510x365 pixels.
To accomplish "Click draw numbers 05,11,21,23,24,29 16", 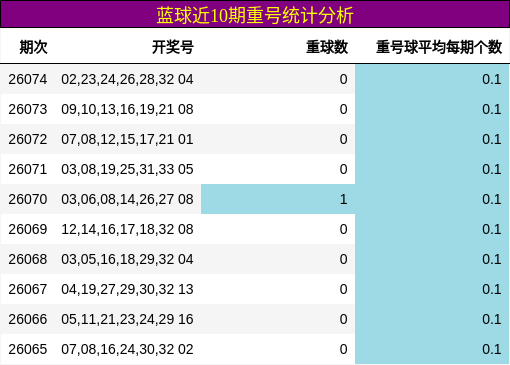I will (127, 319).
